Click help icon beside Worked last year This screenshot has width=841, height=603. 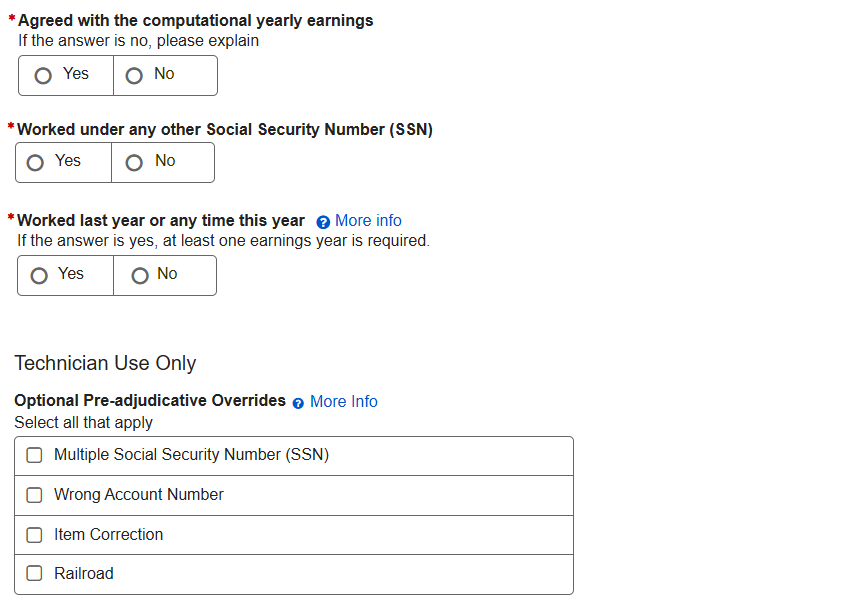point(323,222)
